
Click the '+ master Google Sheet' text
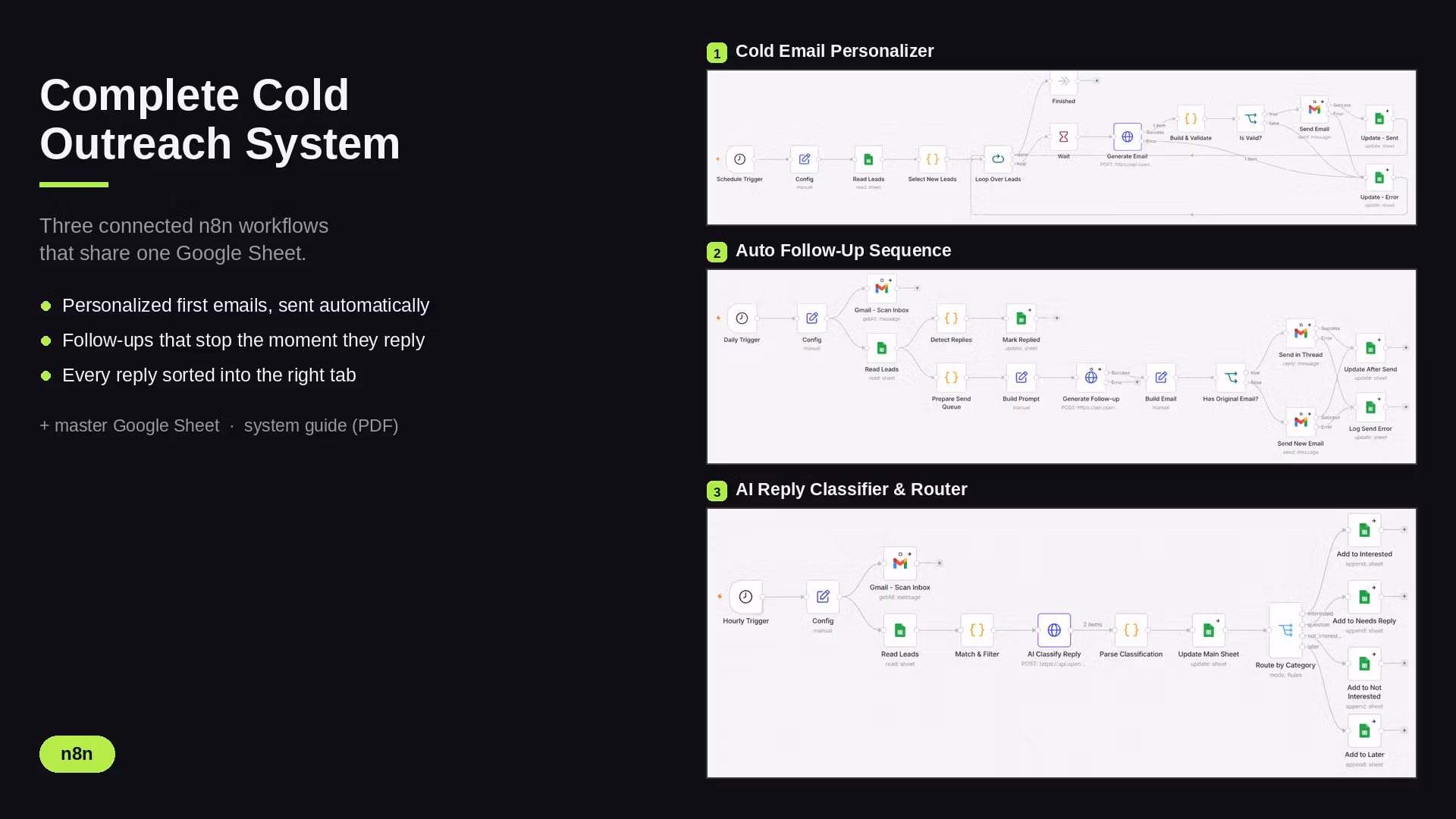(129, 426)
